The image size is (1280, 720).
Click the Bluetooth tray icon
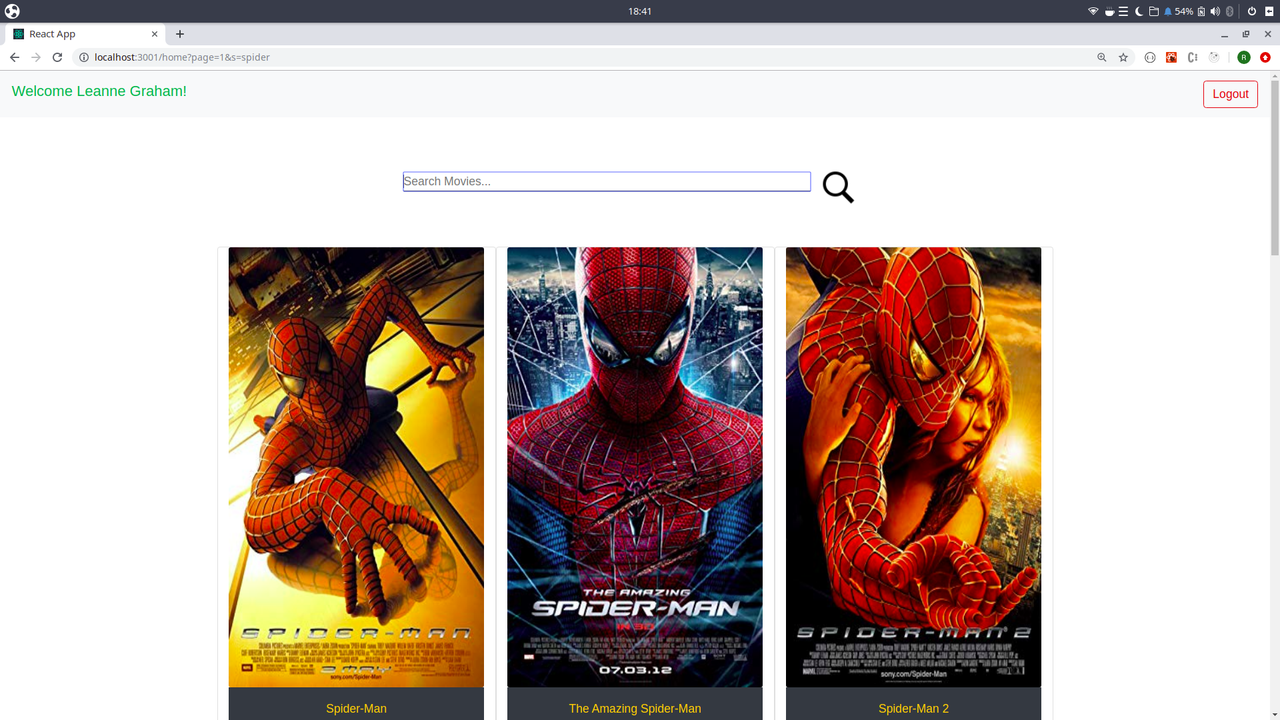pyautogui.click(x=1230, y=11)
